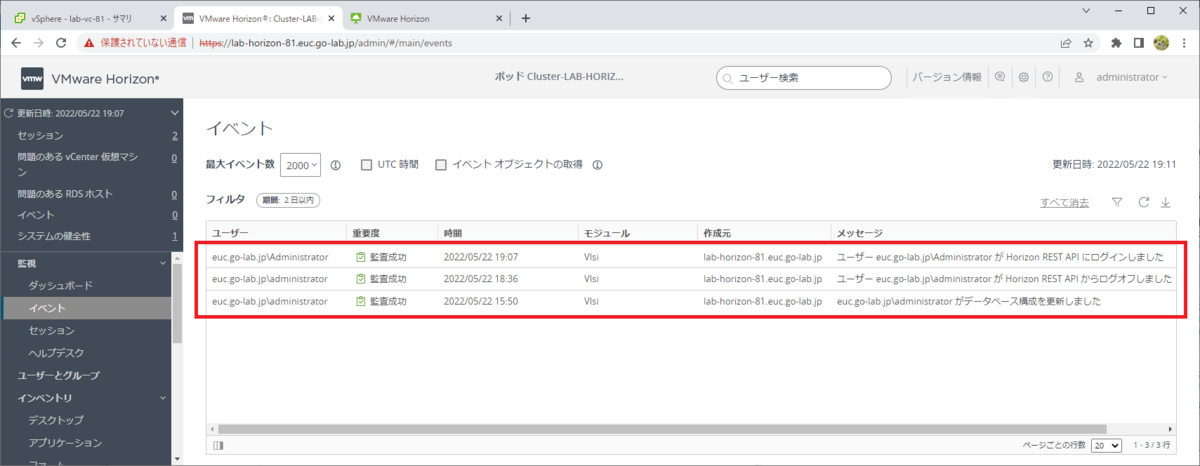Click the user icon beside administrator
1200x466 pixels.
click(x=1079, y=77)
